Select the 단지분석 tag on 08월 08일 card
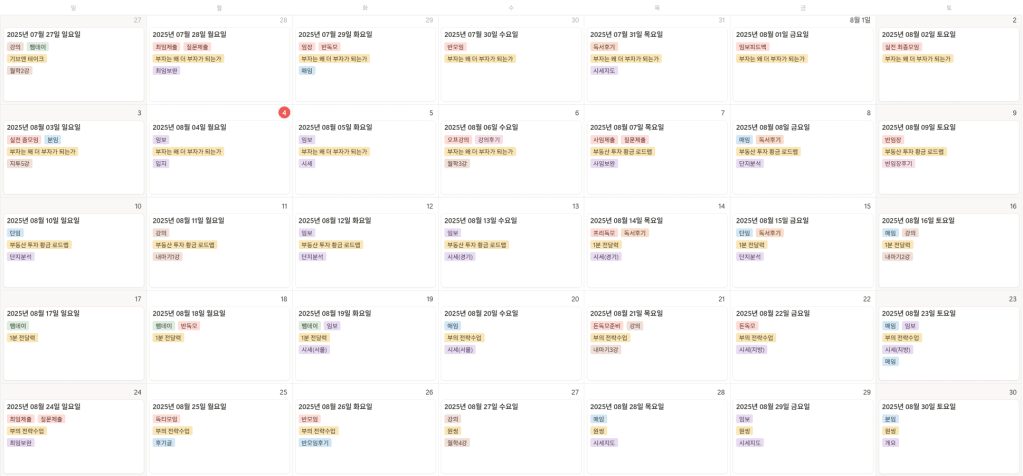The height and width of the screenshot is (476, 1023). coord(750,164)
